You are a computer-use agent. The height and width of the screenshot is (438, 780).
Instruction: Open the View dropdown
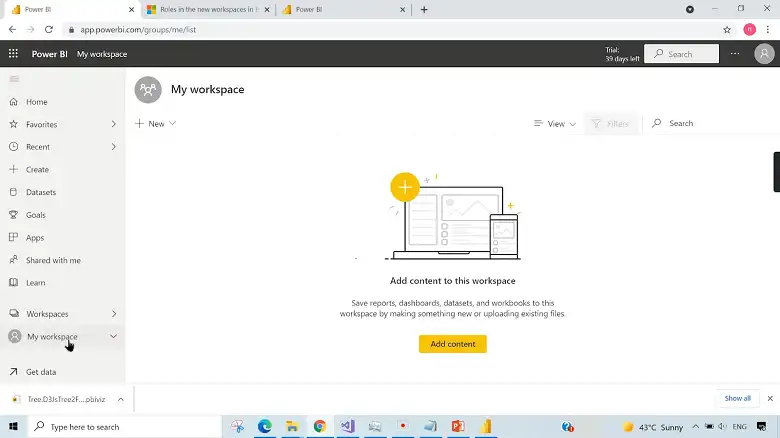[x=555, y=123]
